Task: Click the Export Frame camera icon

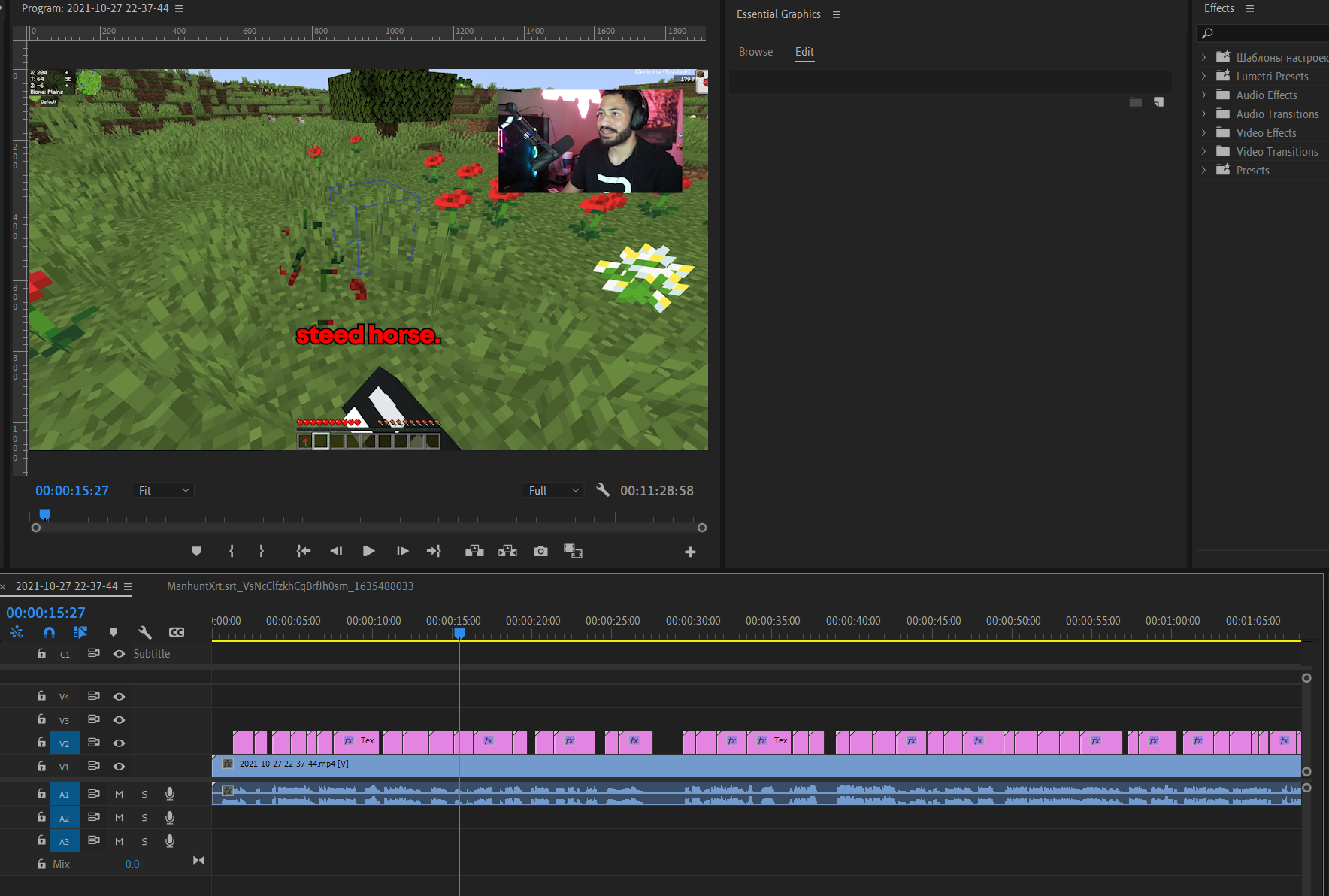Action: coord(540,551)
